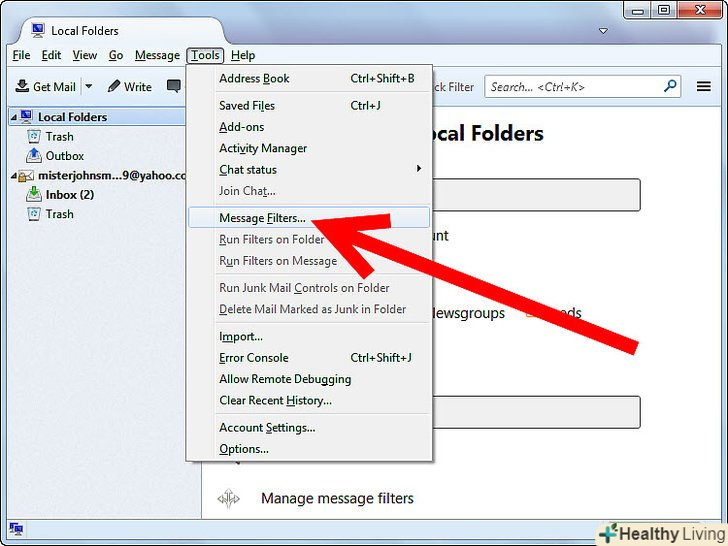Expand the Chat status submenu arrow
Screen dimensions: 728x546
pos(419,169)
